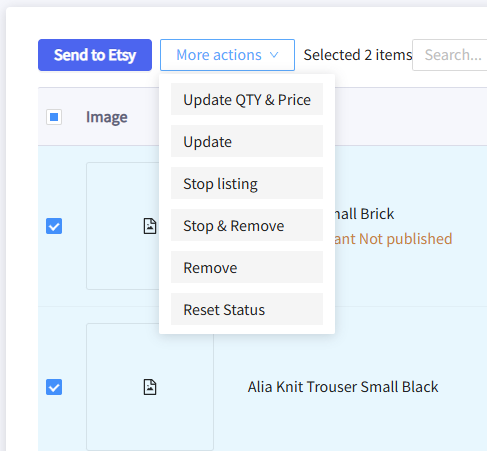Toggle the select-all checkbox in table header

pyautogui.click(x=54, y=117)
